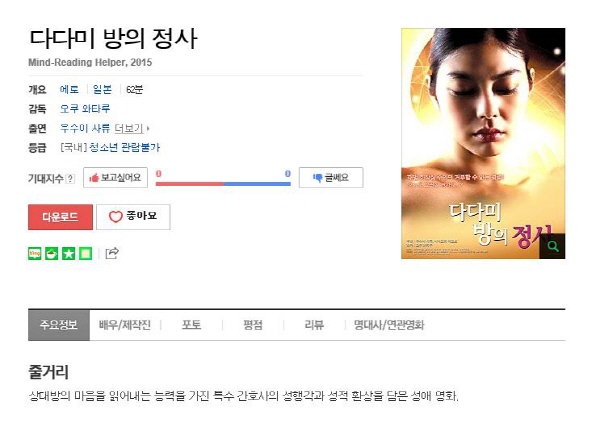Open the 리뷰 tab
The width and height of the screenshot is (600, 425).
click(x=314, y=325)
